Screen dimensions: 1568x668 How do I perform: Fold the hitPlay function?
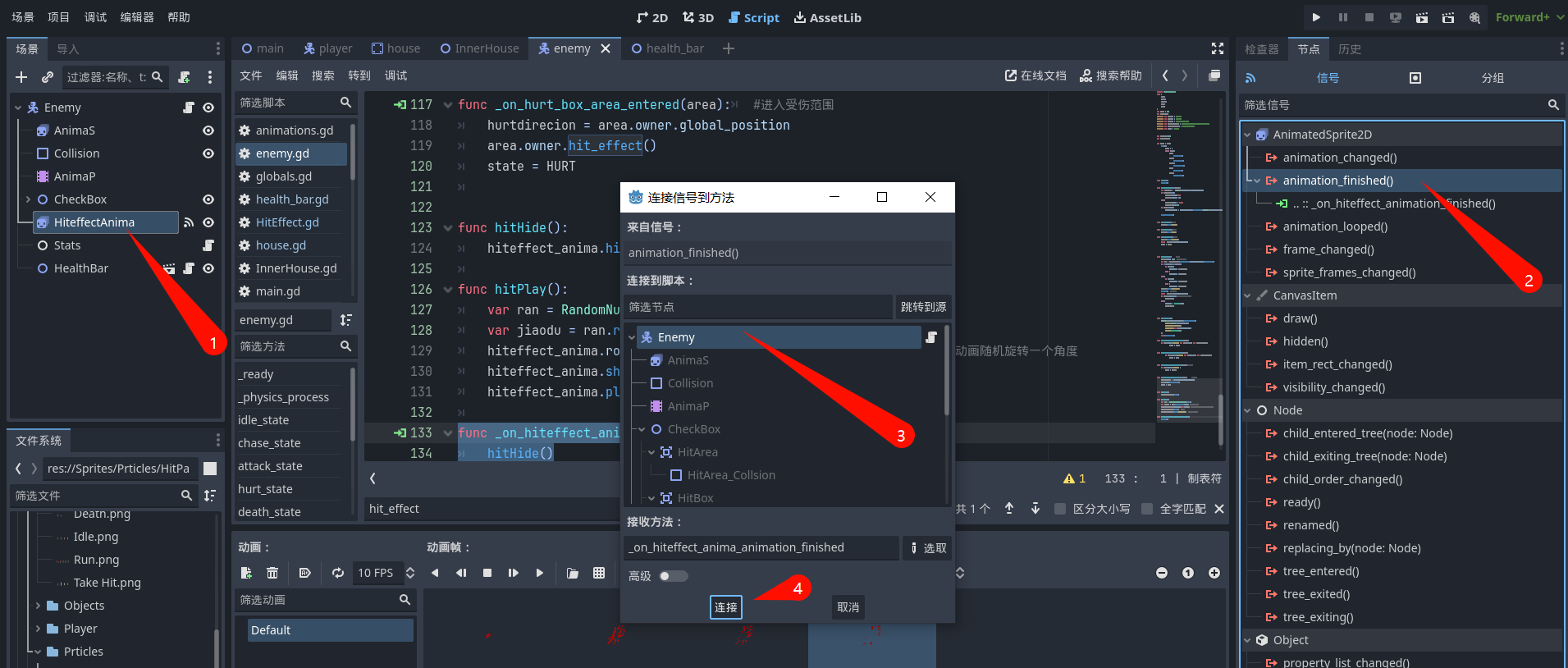(x=448, y=290)
